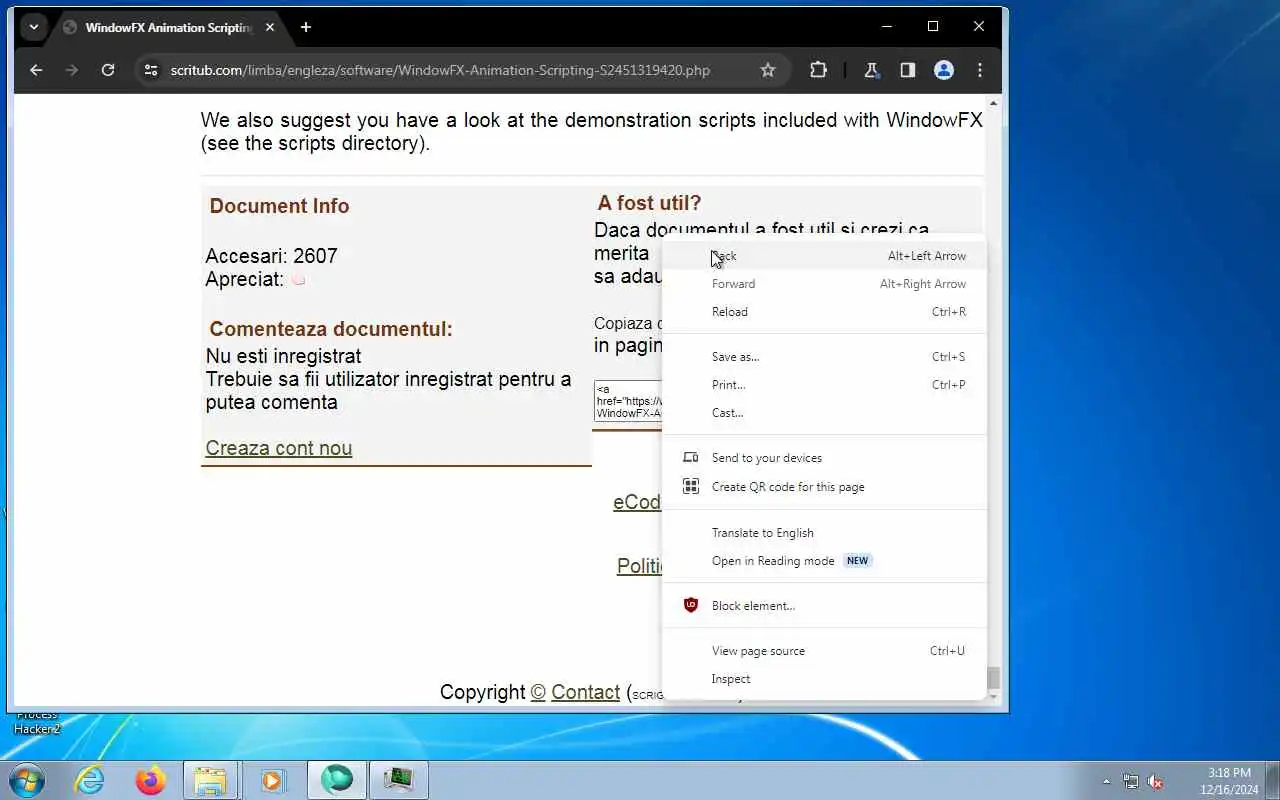Click the browser back arrow button
This screenshot has height=800, width=1280.
point(36,70)
